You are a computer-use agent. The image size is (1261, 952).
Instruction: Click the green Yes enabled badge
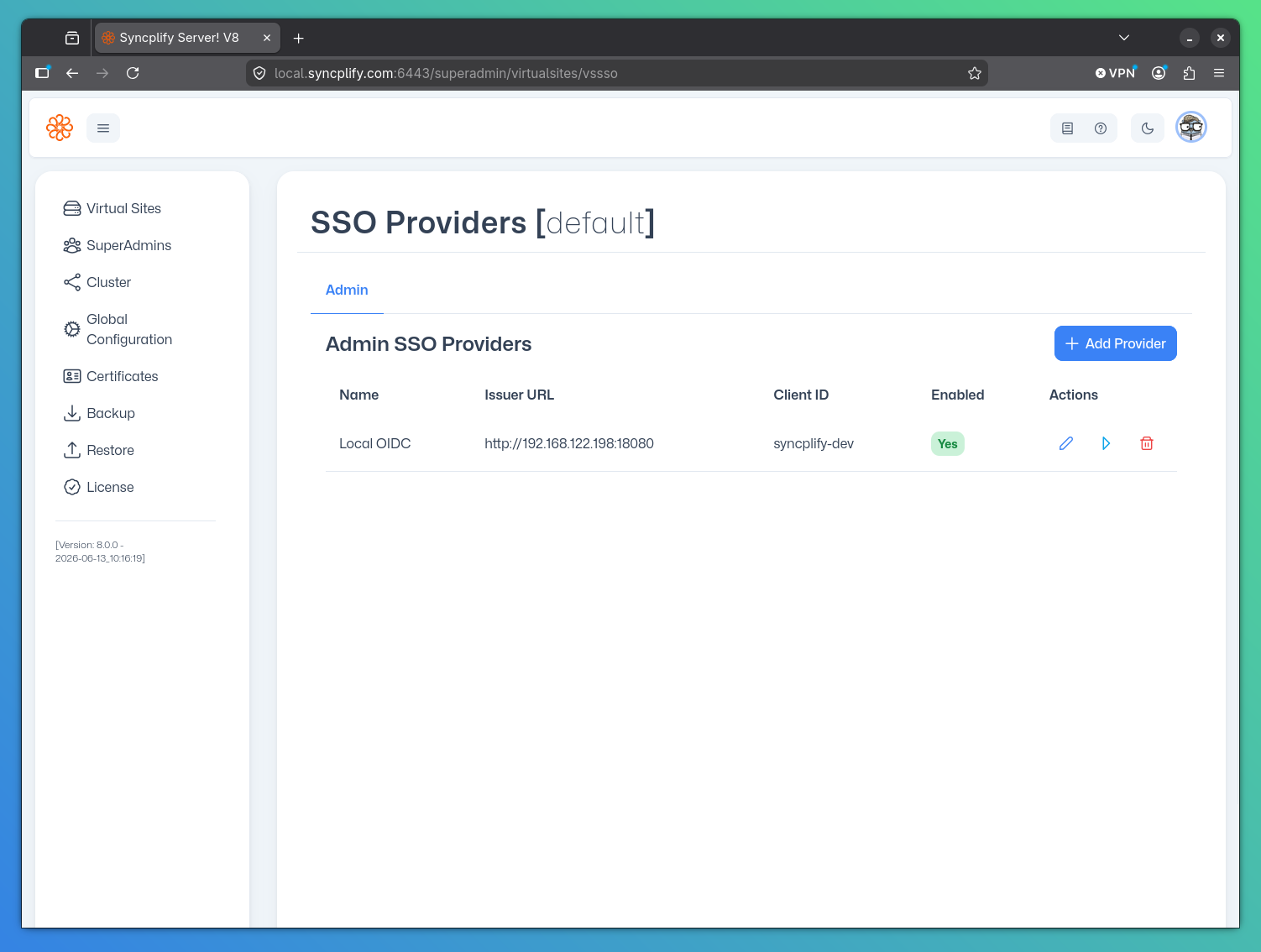coord(948,443)
